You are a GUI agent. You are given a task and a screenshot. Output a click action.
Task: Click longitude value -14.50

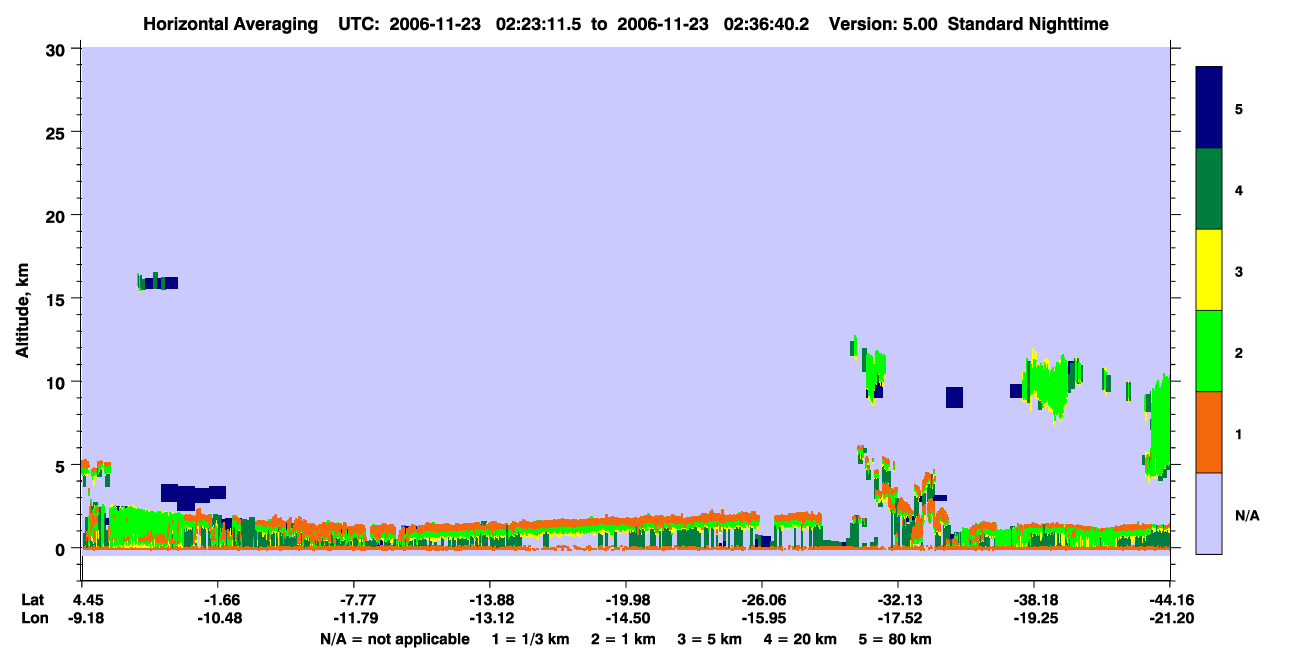(625, 618)
